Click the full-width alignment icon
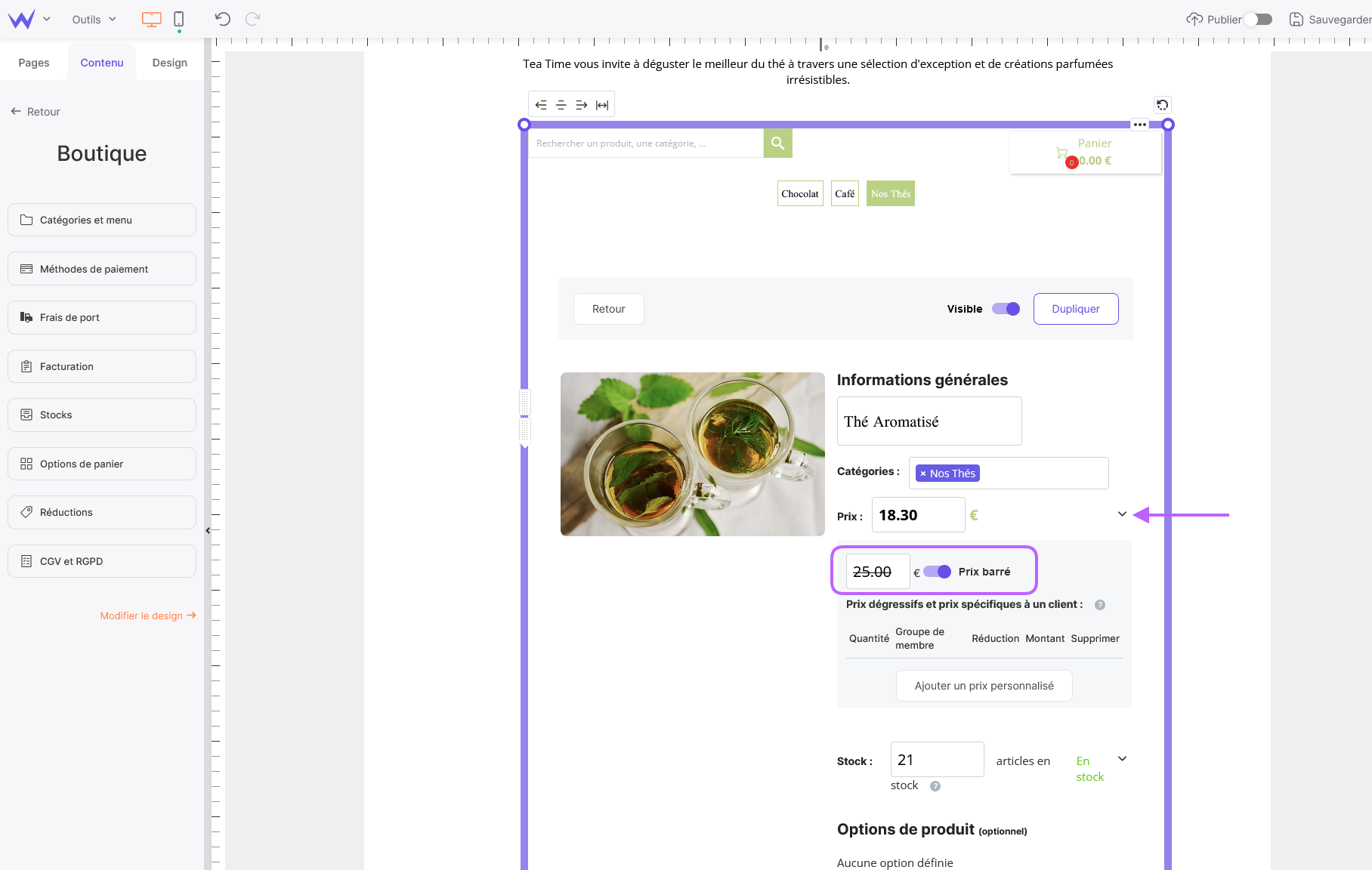 point(602,105)
